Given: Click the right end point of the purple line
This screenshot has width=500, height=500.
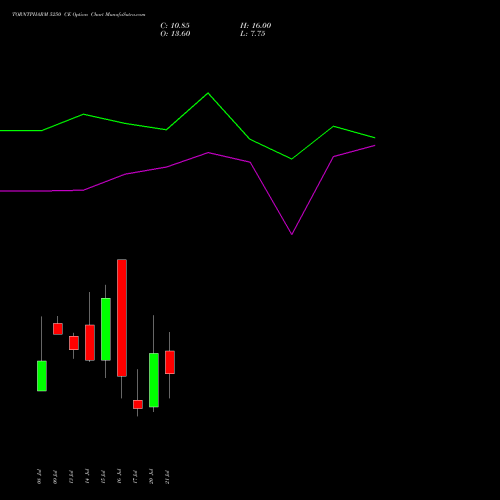Looking at the screenshot, I should [375, 146].
